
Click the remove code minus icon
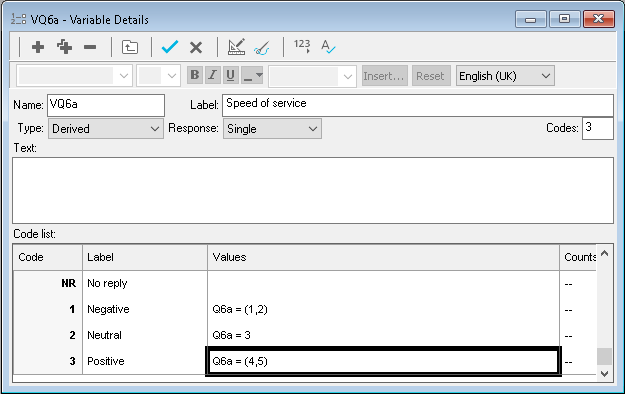90,47
